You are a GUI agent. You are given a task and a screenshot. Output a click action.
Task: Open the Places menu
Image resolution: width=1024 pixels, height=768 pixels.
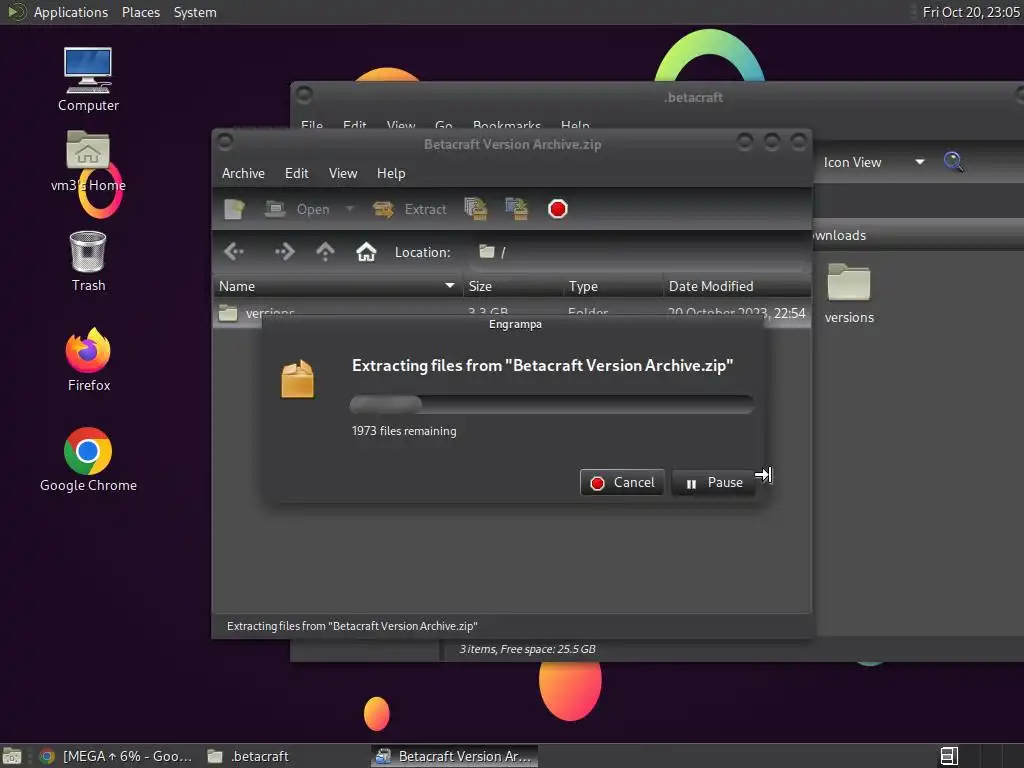(140, 12)
